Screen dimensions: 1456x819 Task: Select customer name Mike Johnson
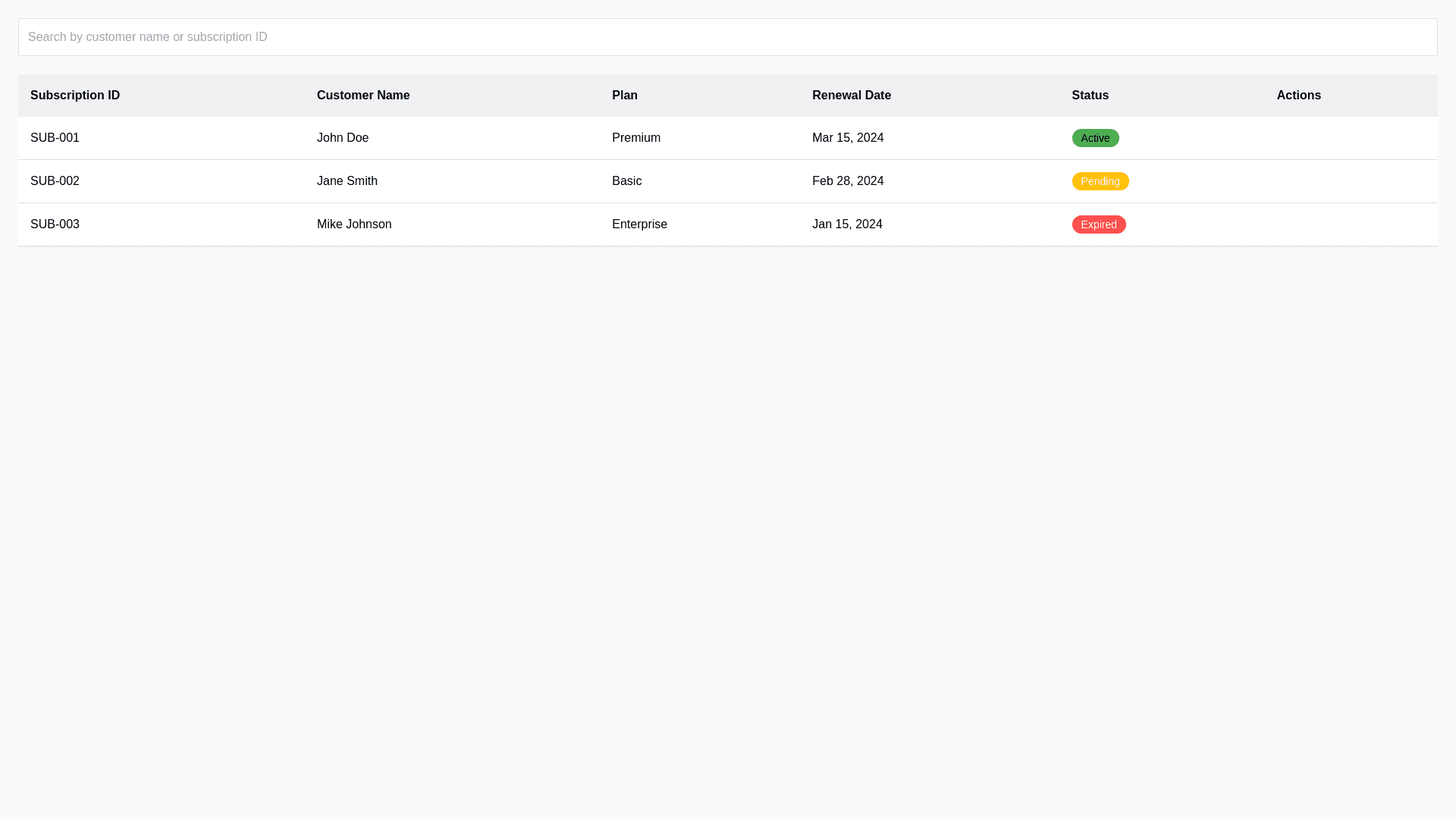click(354, 224)
